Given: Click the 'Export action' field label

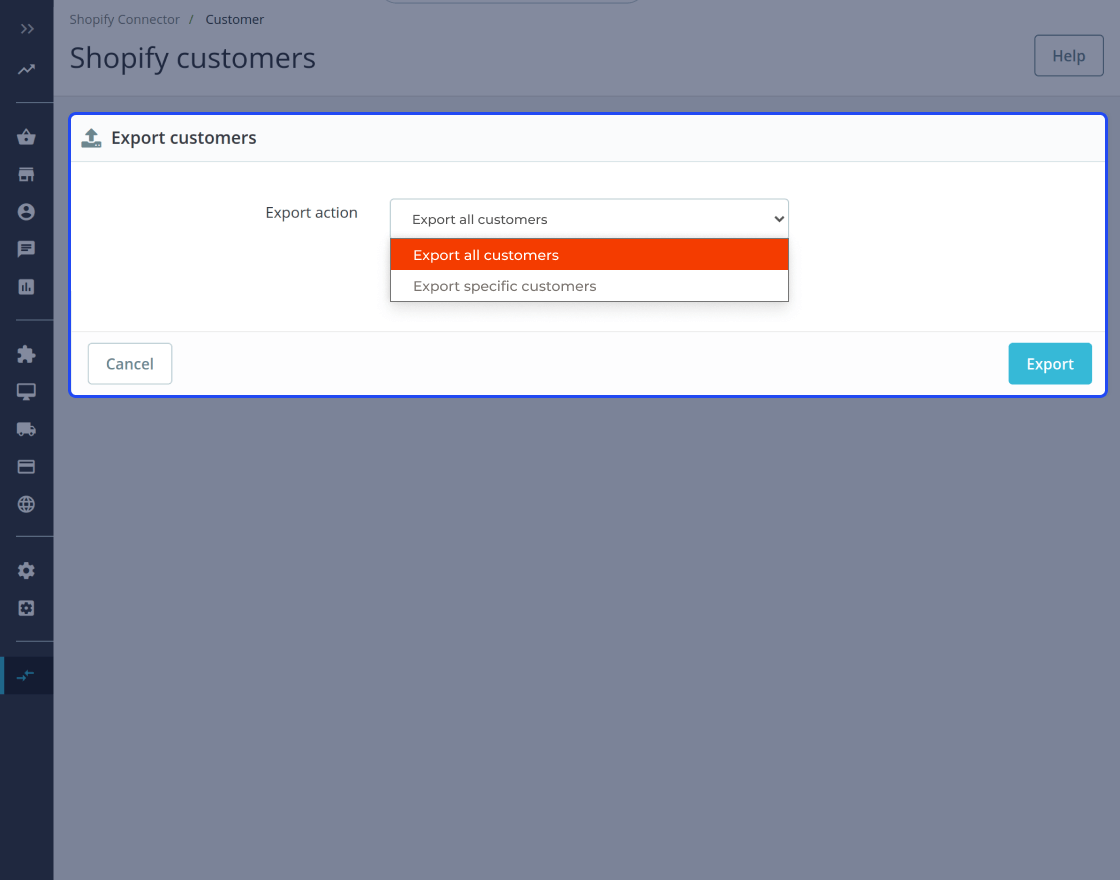Looking at the screenshot, I should coord(311,212).
